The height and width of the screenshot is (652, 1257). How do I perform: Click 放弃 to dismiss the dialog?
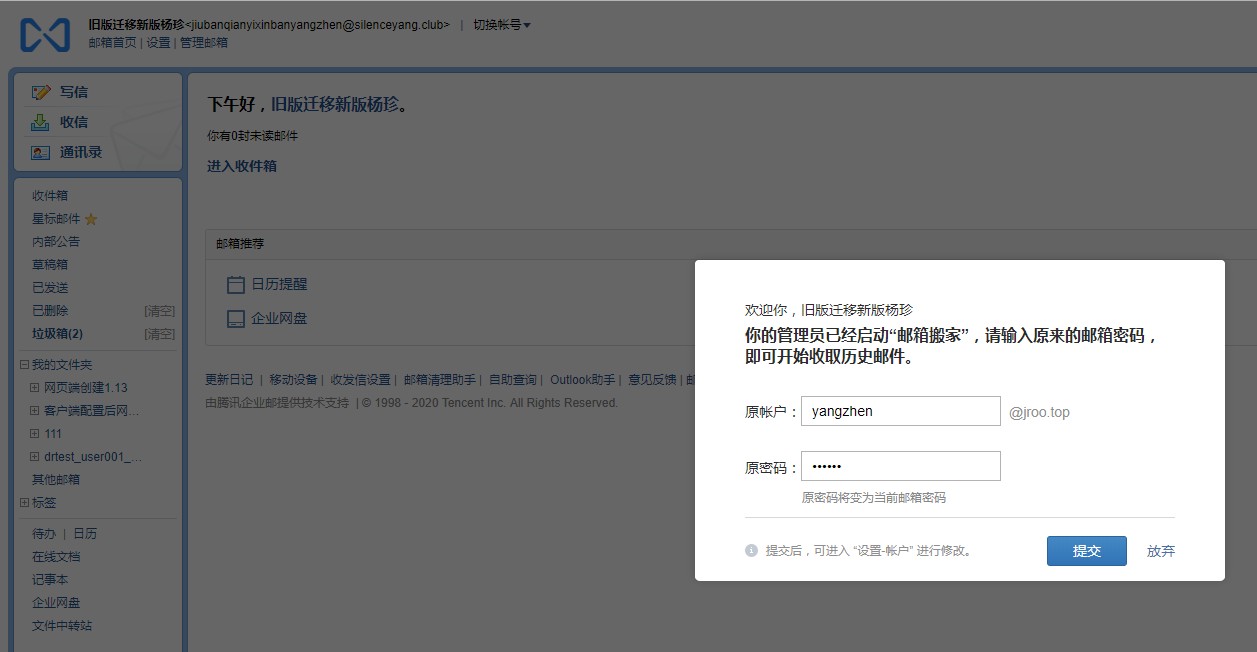pyautogui.click(x=1161, y=551)
